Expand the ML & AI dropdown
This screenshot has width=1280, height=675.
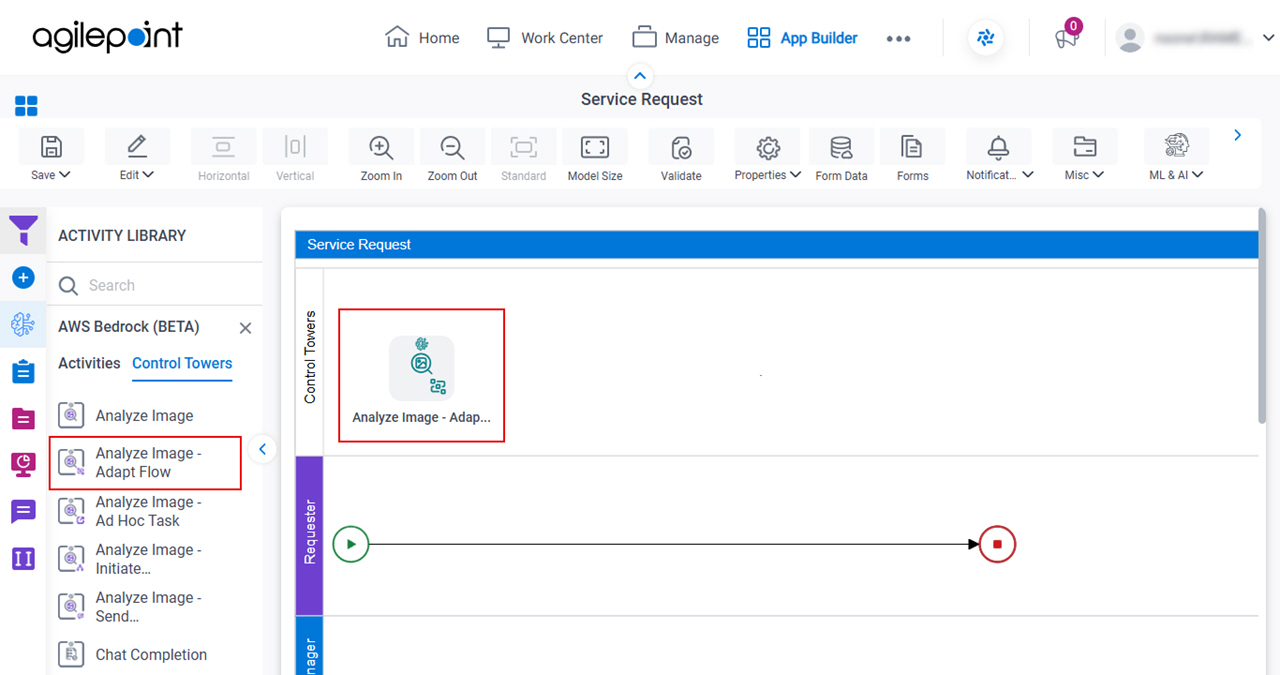click(1197, 175)
